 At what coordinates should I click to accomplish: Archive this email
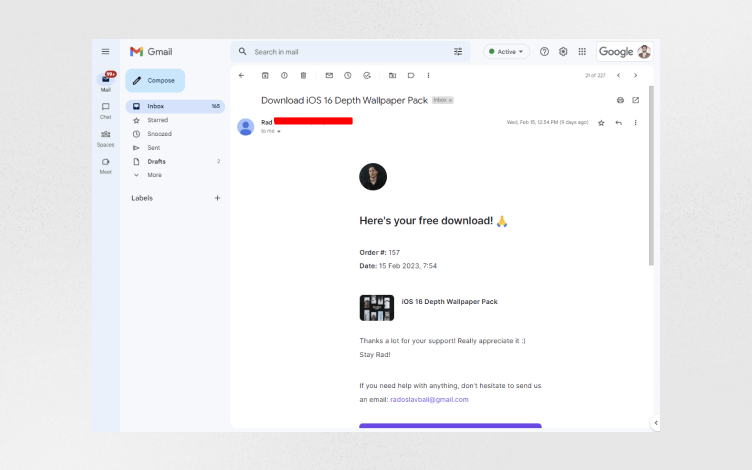(x=265, y=75)
